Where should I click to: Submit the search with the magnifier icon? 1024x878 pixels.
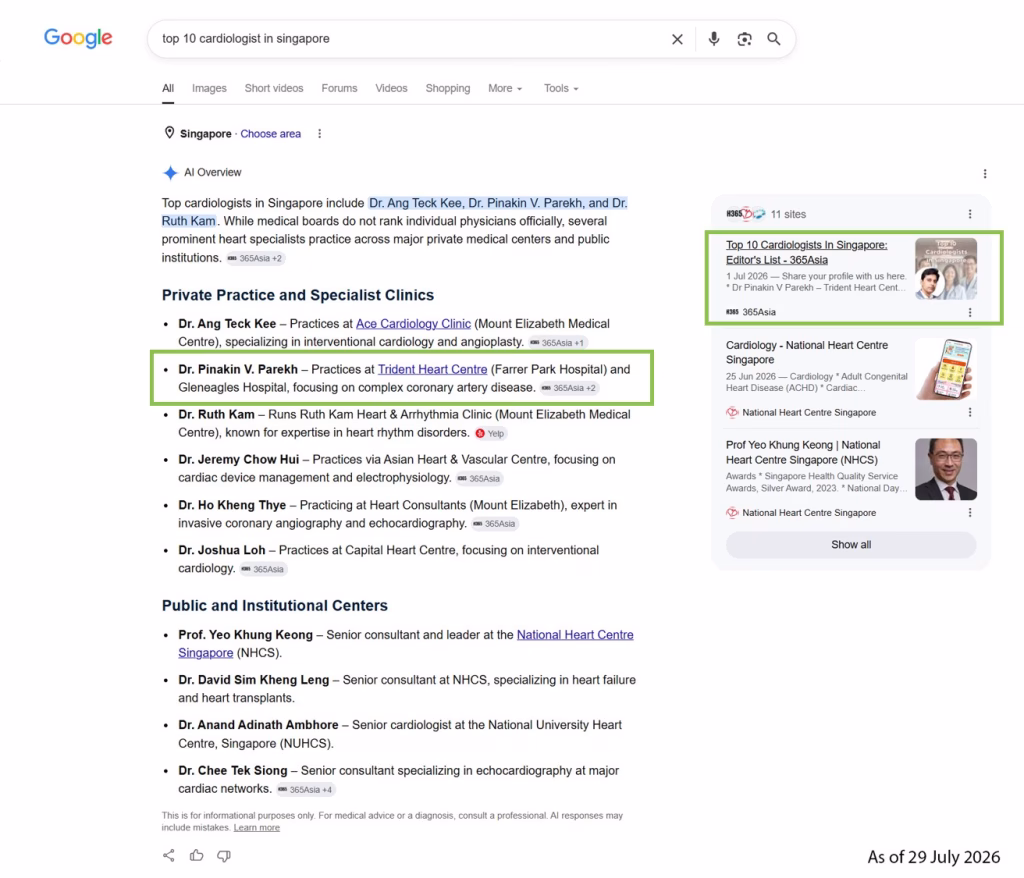point(774,39)
